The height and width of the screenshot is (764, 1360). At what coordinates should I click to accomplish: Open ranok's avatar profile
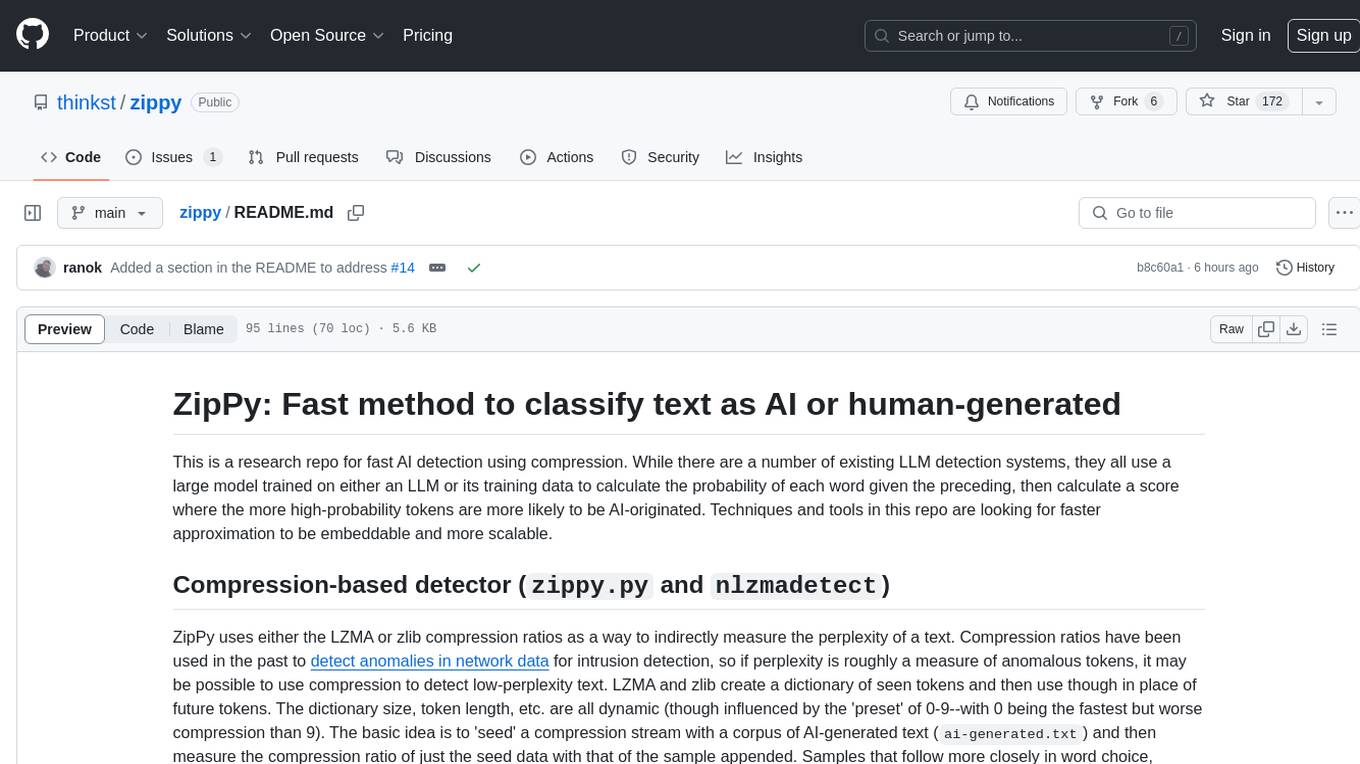pyautogui.click(x=44, y=267)
